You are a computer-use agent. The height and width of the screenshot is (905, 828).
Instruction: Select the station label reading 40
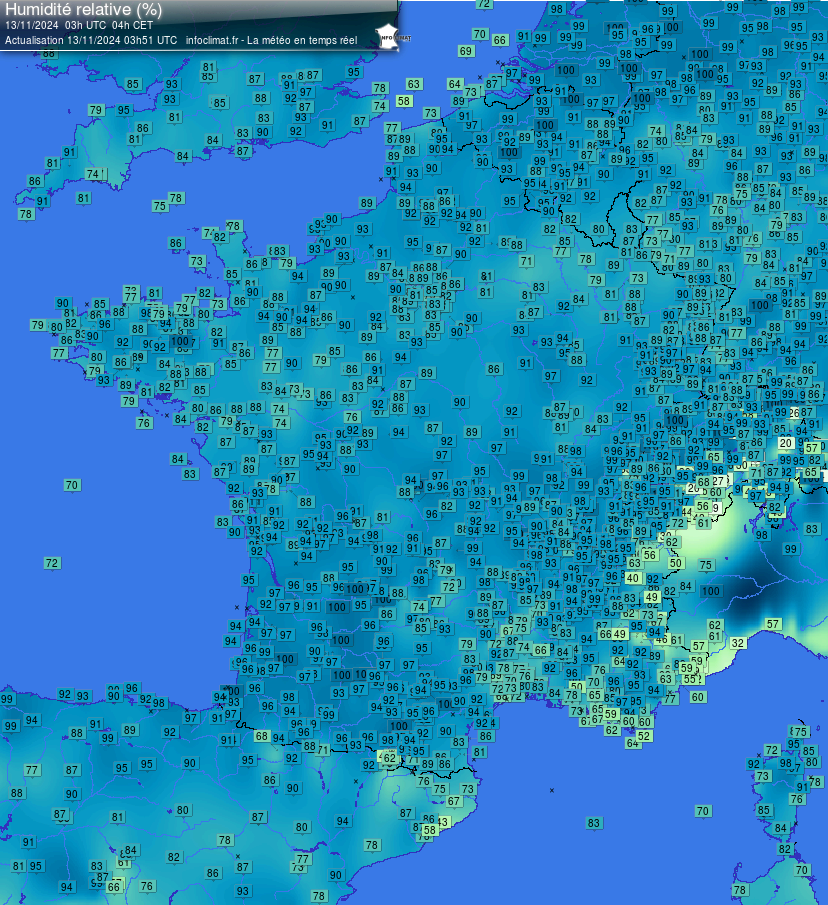coord(632,578)
